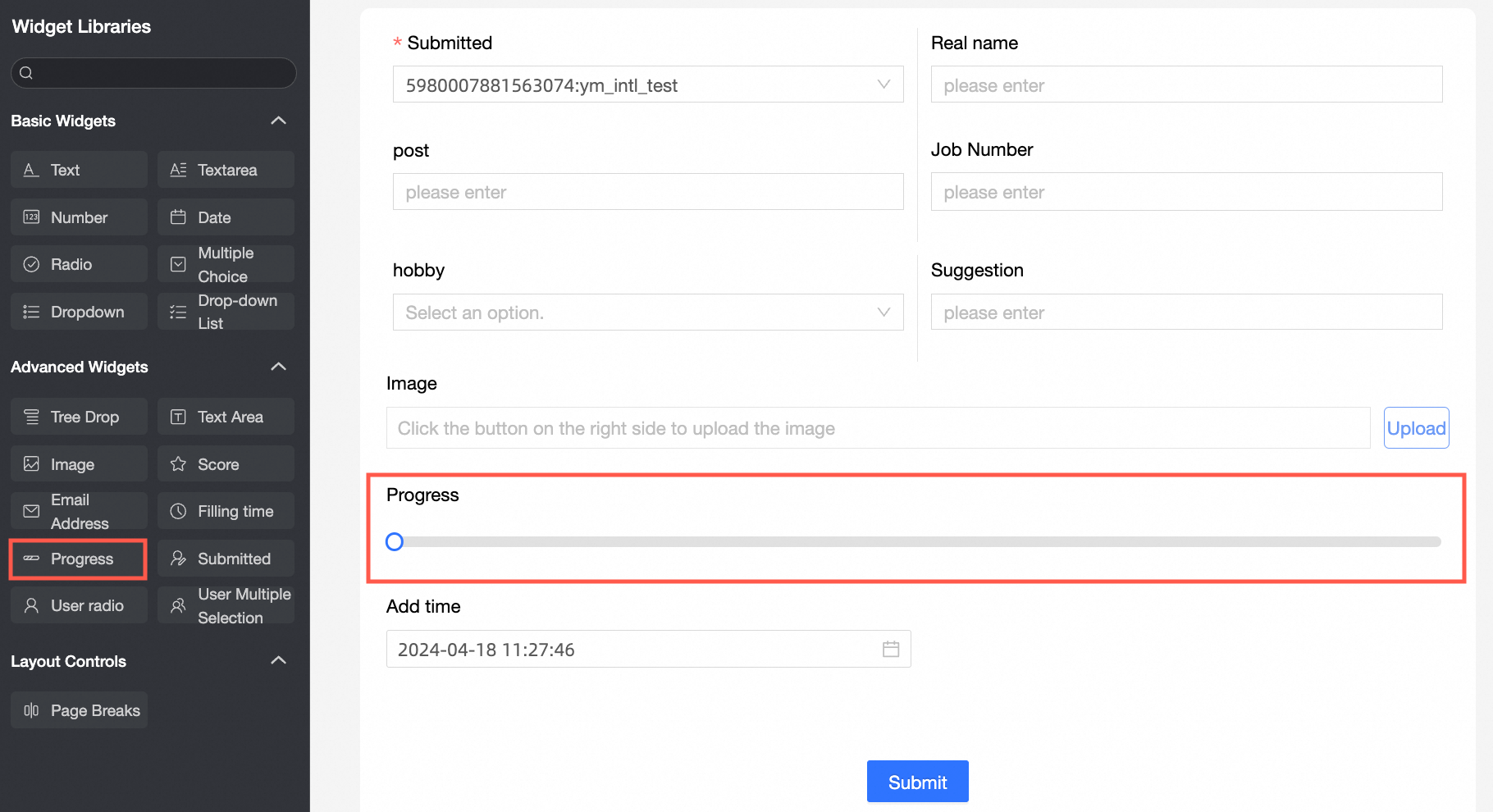Collapse the Advanced Widgets section
This screenshot has height=812, width=1493.
pos(279,367)
